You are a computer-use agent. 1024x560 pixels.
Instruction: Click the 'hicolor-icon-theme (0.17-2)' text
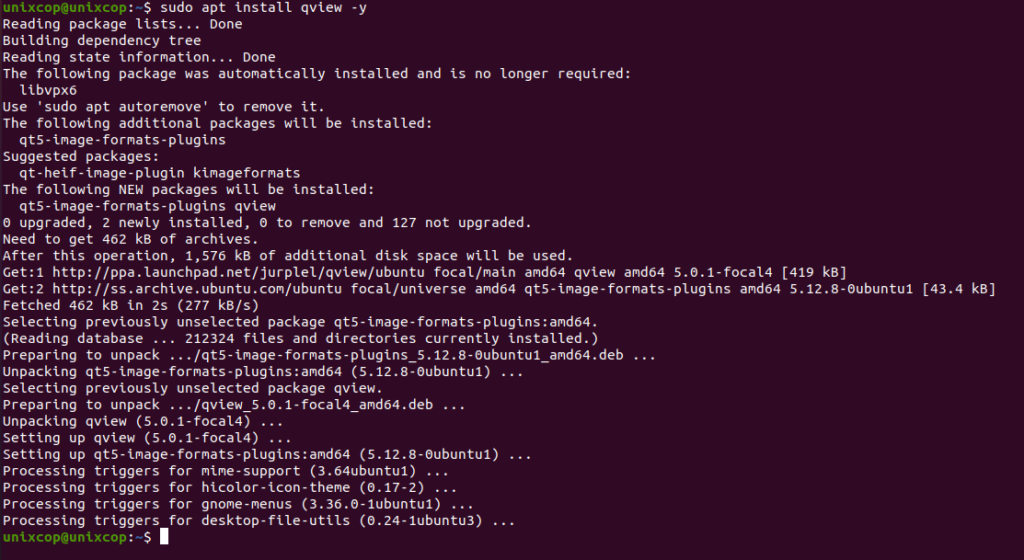(x=312, y=487)
